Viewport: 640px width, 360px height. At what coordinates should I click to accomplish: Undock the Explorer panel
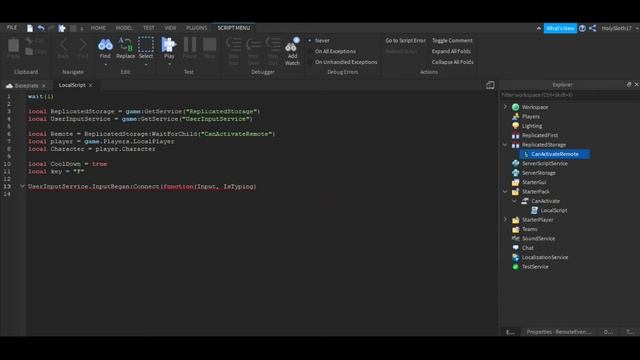tap(629, 84)
